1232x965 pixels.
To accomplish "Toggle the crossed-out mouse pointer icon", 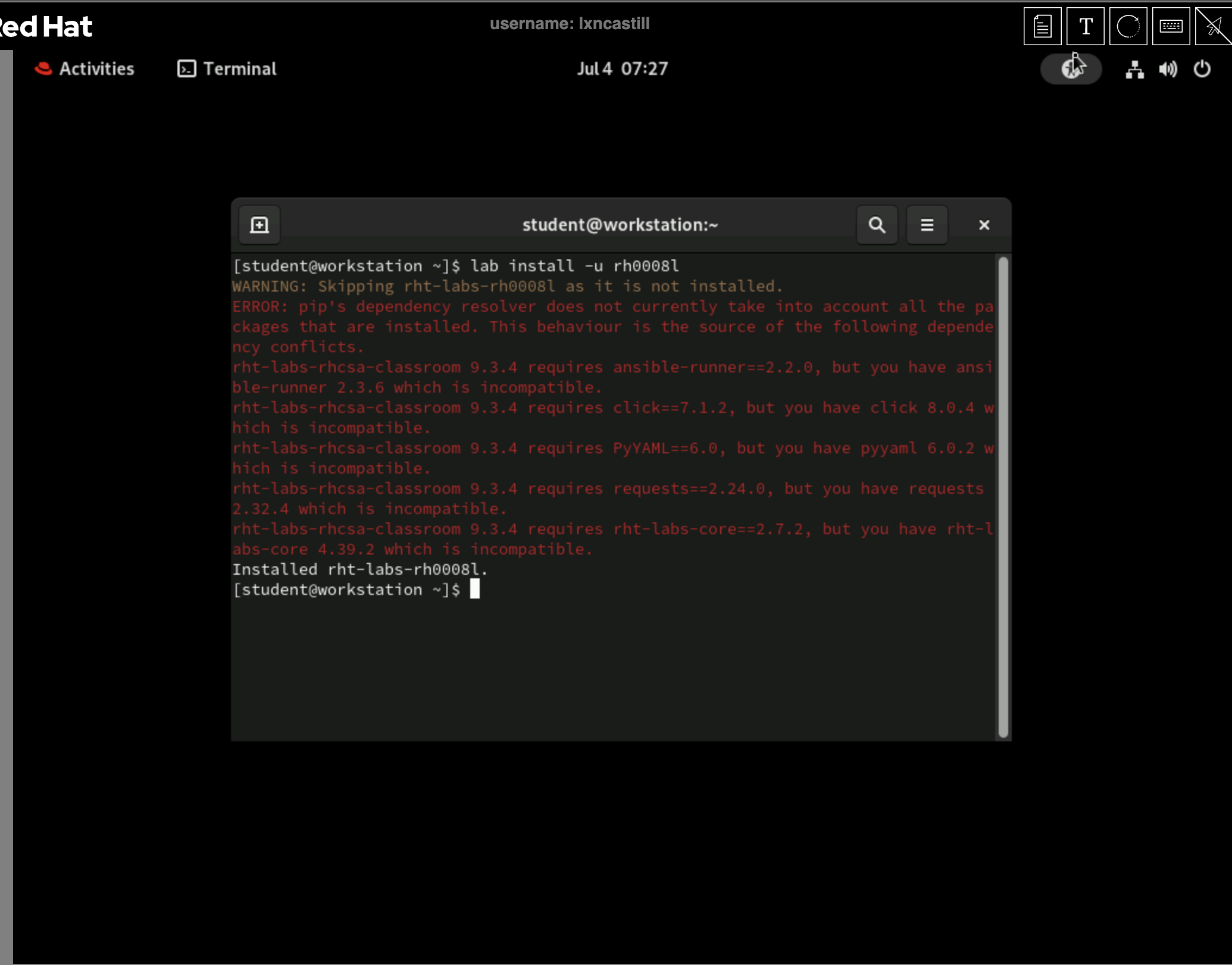I will tap(1213, 26).
